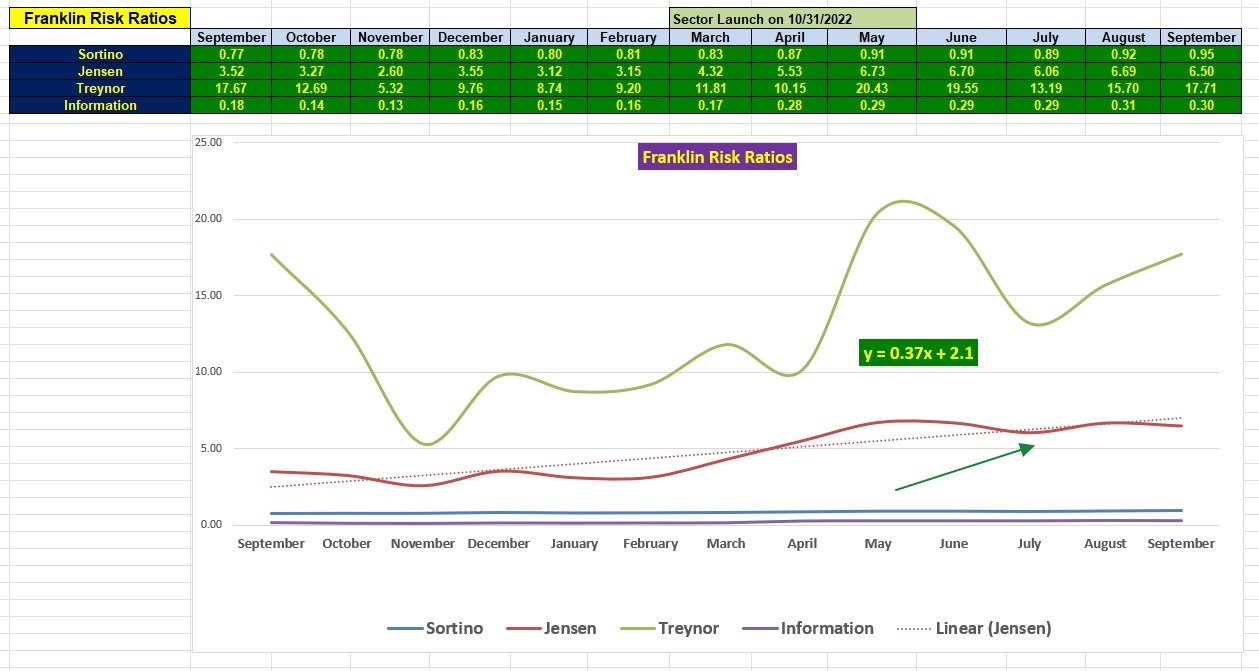Select the Treynor cell showing 17.67
The height and width of the screenshot is (671, 1259).
click(x=231, y=88)
